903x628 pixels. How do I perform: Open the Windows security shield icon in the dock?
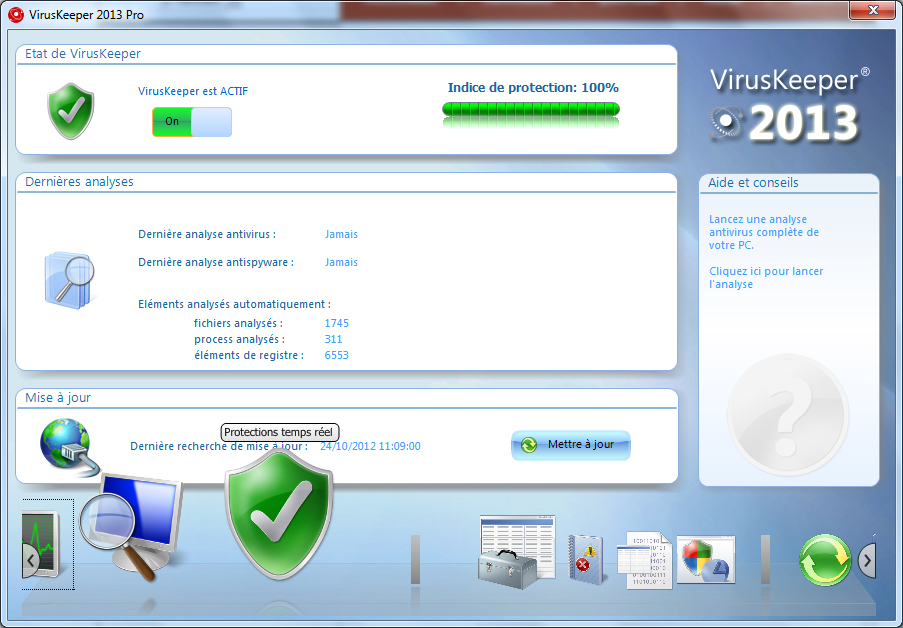tap(706, 559)
